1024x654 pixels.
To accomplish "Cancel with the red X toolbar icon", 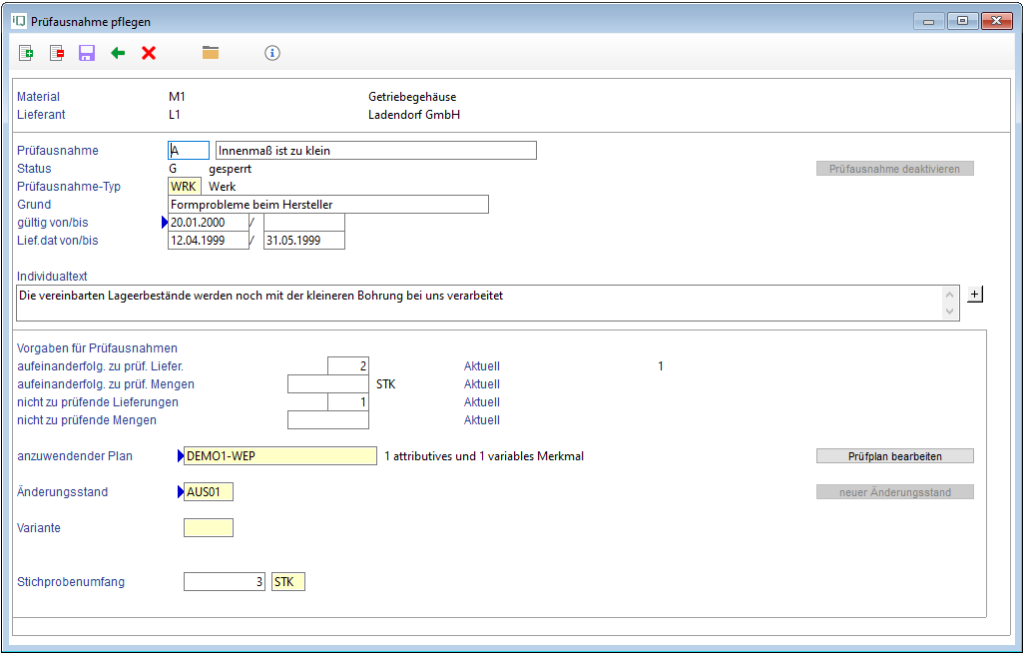I will tap(149, 53).
